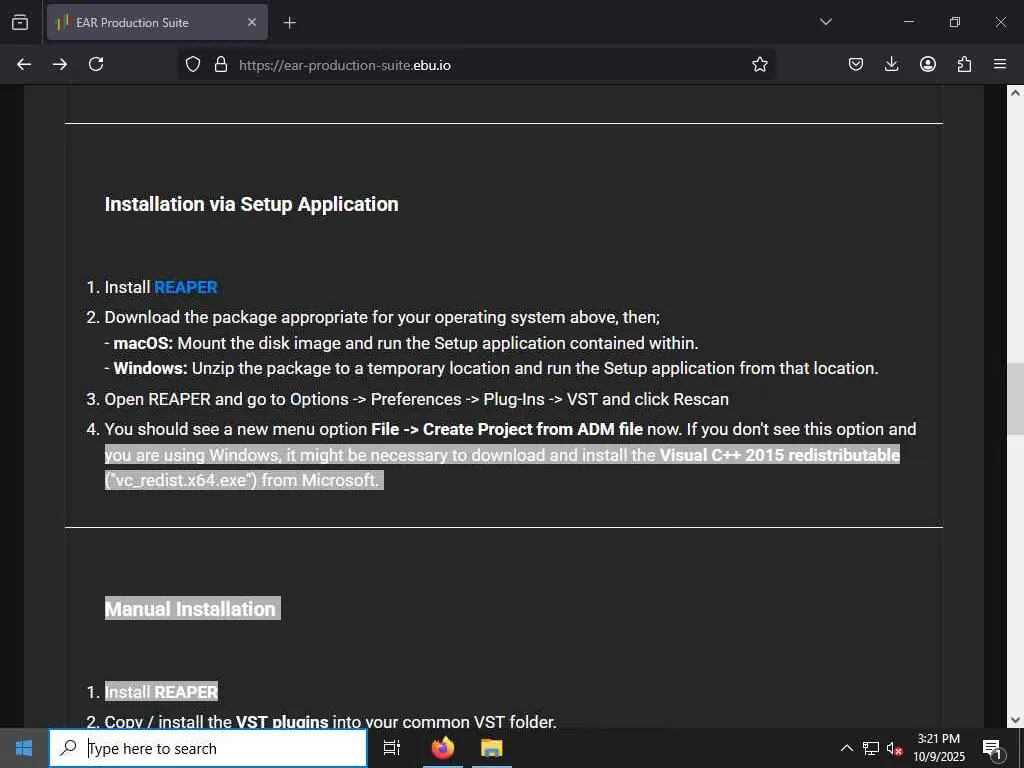Click File -> Create Project from ADM file text
The width and height of the screenshot is (1024, 768).
click(507, 429)
